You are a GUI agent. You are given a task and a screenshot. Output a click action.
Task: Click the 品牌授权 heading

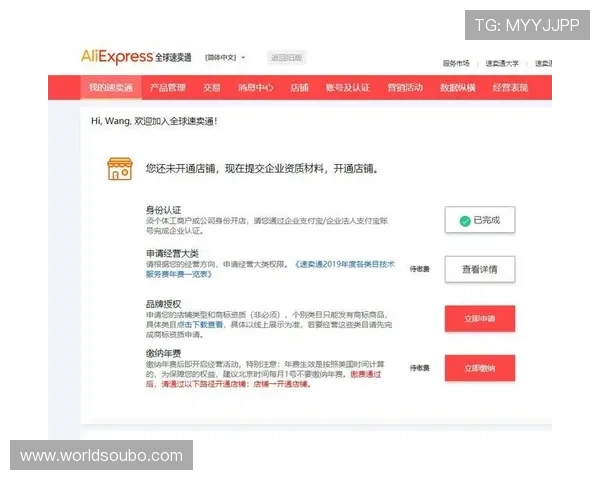tap(163, 304)
